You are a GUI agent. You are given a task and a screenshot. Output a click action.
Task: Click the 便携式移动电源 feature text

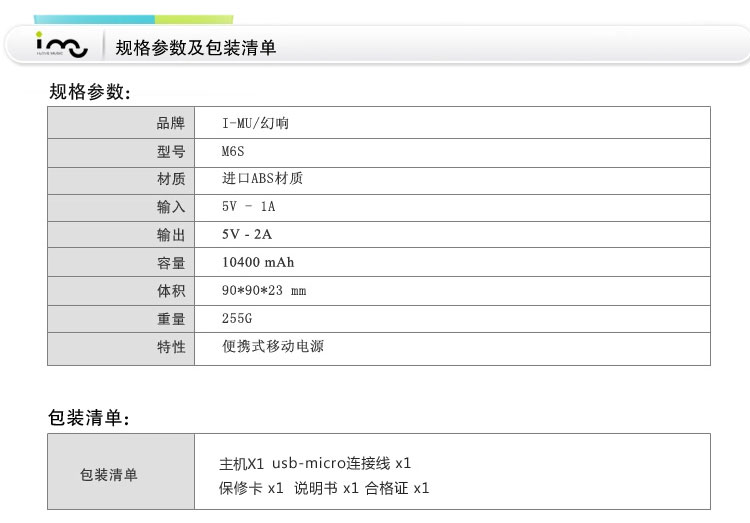pyautogui.click(x=273, y=347)
